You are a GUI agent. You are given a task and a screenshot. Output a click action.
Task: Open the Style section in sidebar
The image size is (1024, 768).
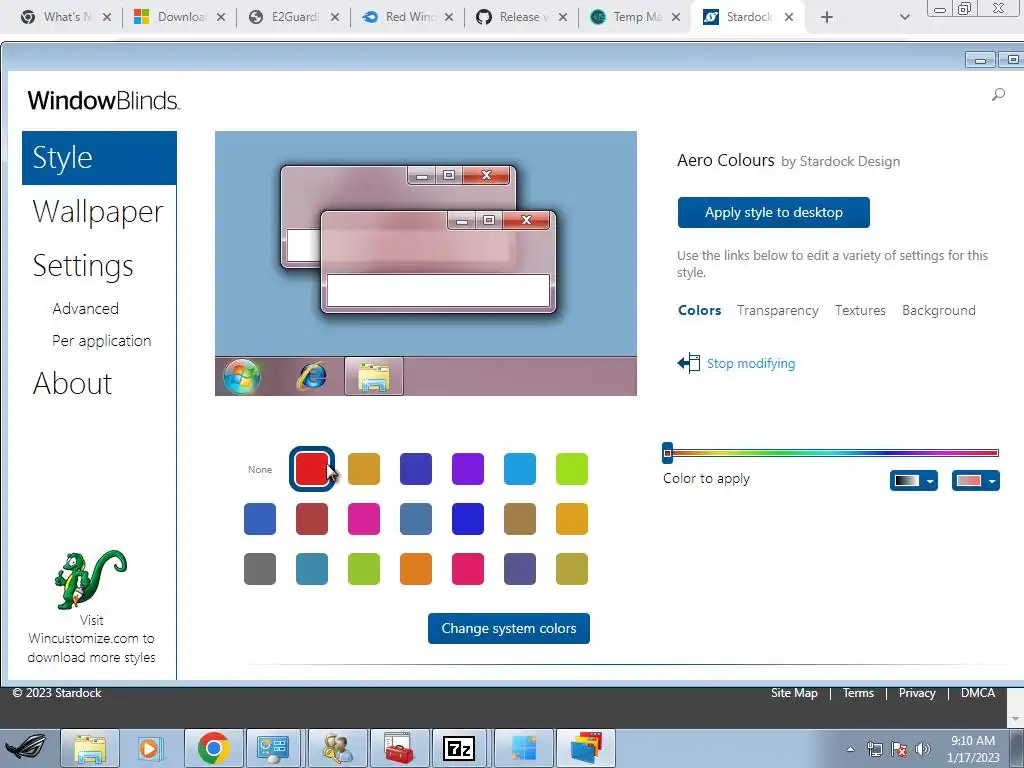(x=99, y=158)
